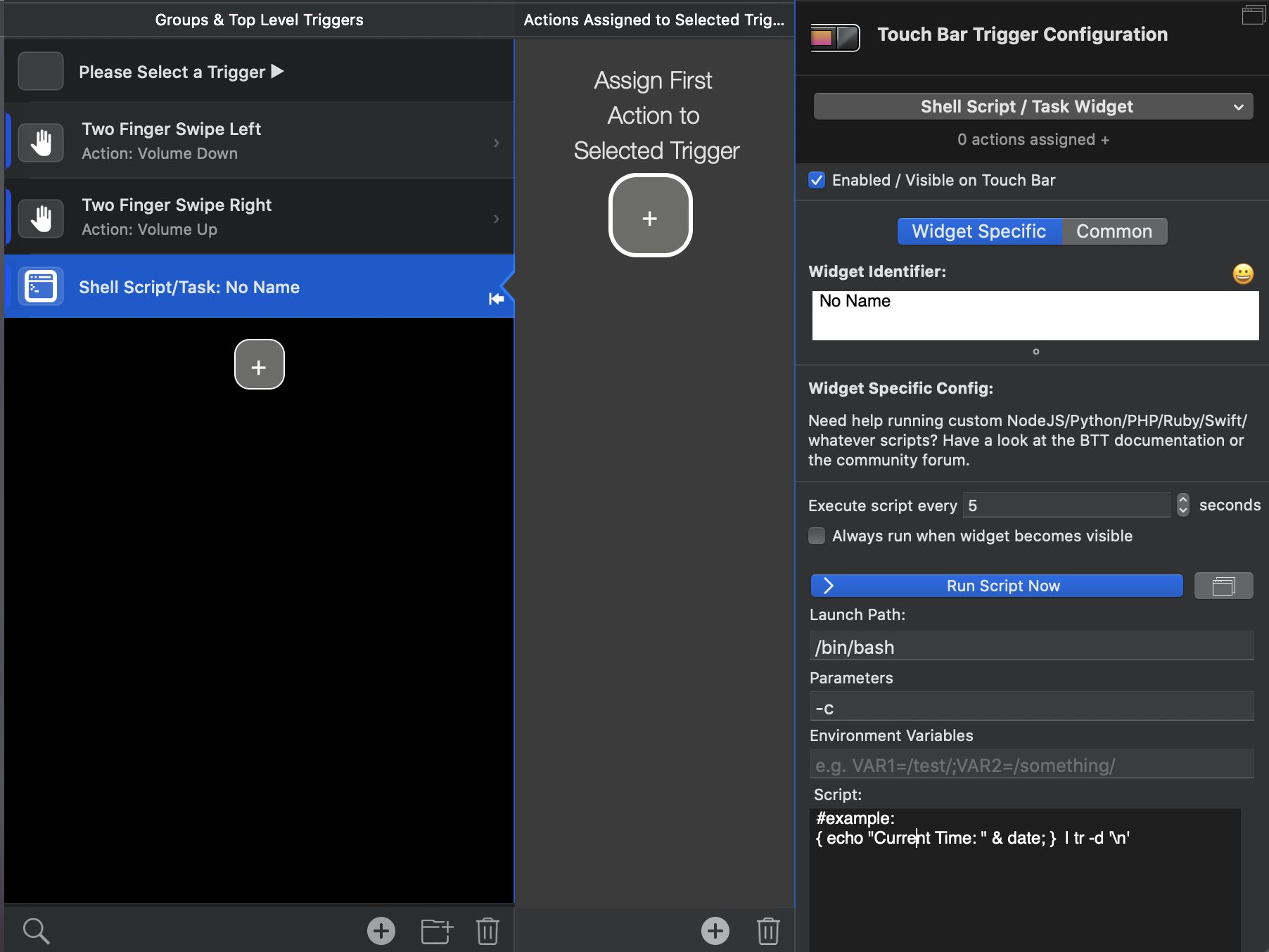Adjust the execute interval seconds stepper

(1182, 505)
